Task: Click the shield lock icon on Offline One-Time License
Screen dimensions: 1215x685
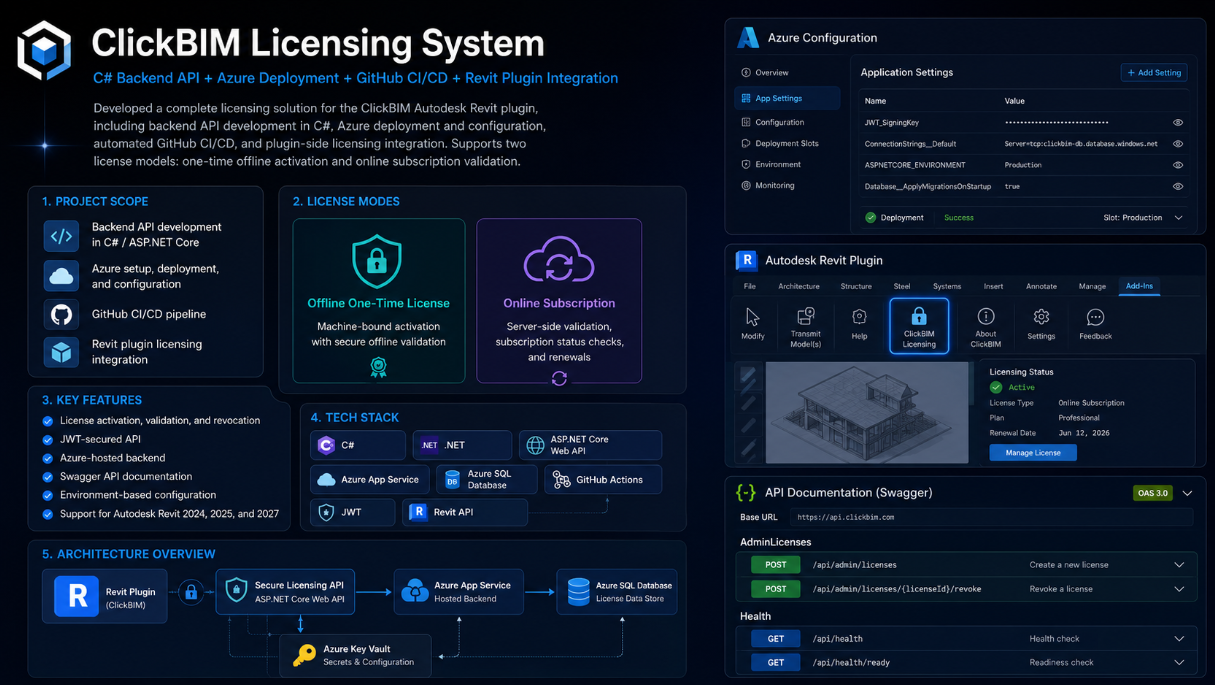Action: point(377,260)
